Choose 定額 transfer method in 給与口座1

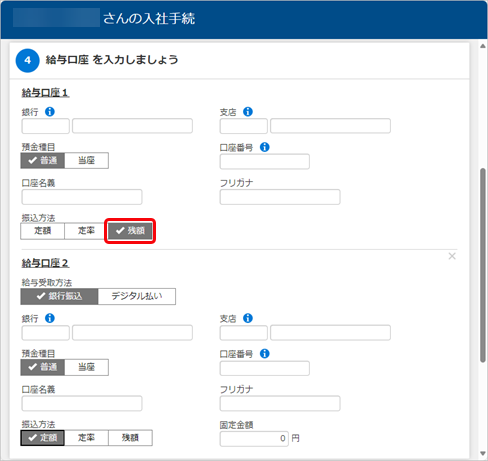tap(42, 231)
